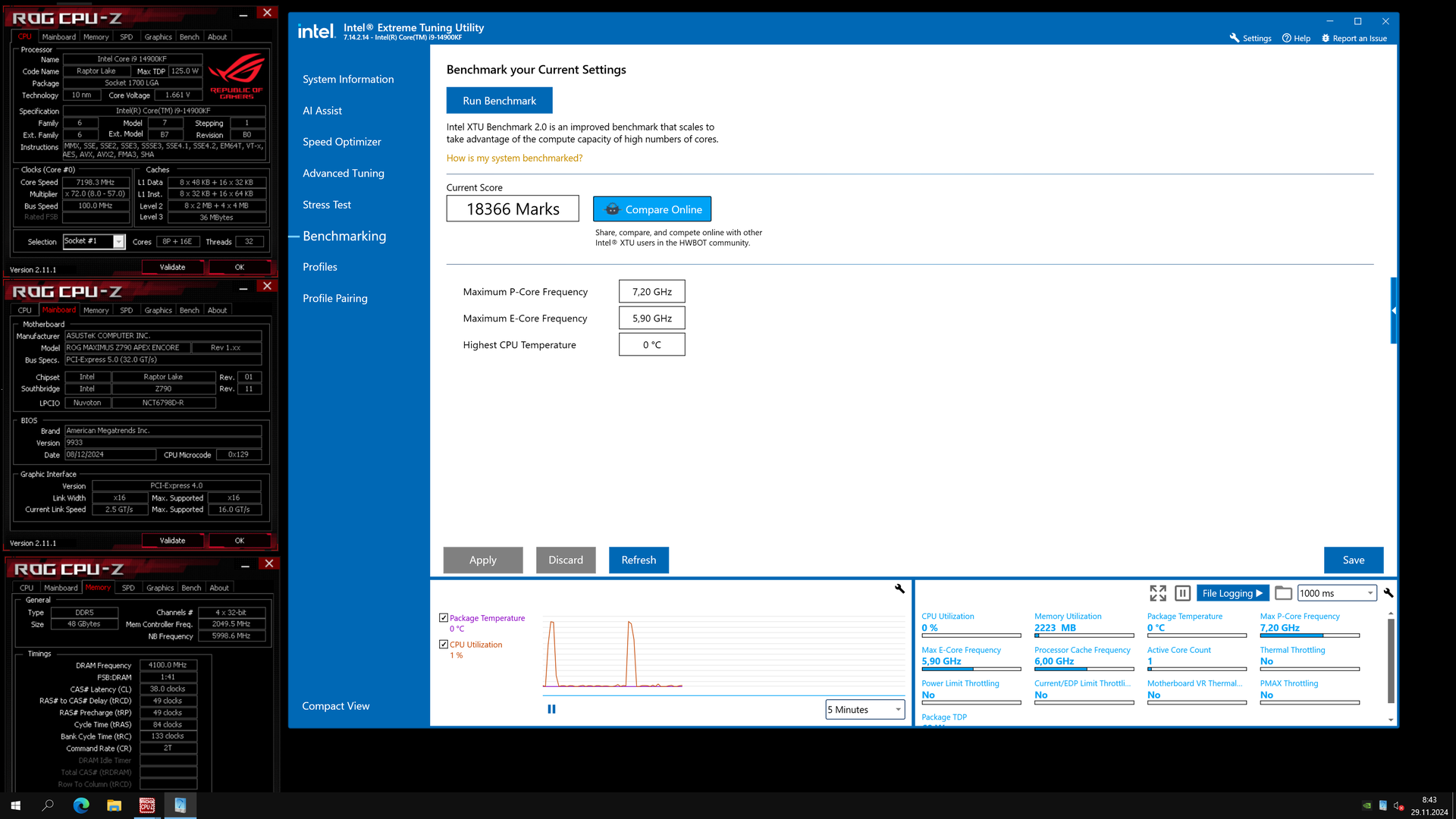1456x819 pixels.
Task: Click Compare Online button
Action: 652,209
